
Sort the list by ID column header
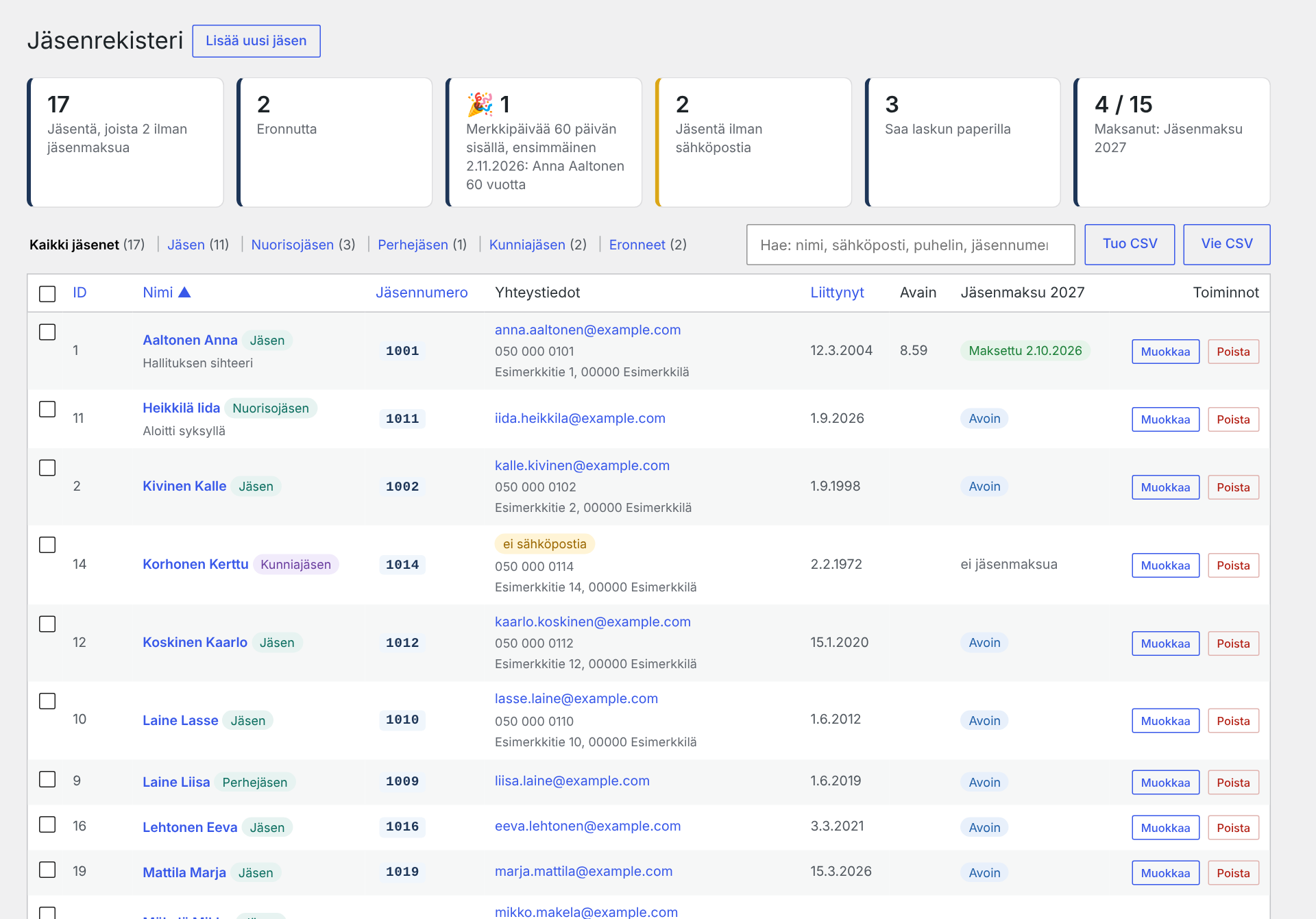pos(80,293)
